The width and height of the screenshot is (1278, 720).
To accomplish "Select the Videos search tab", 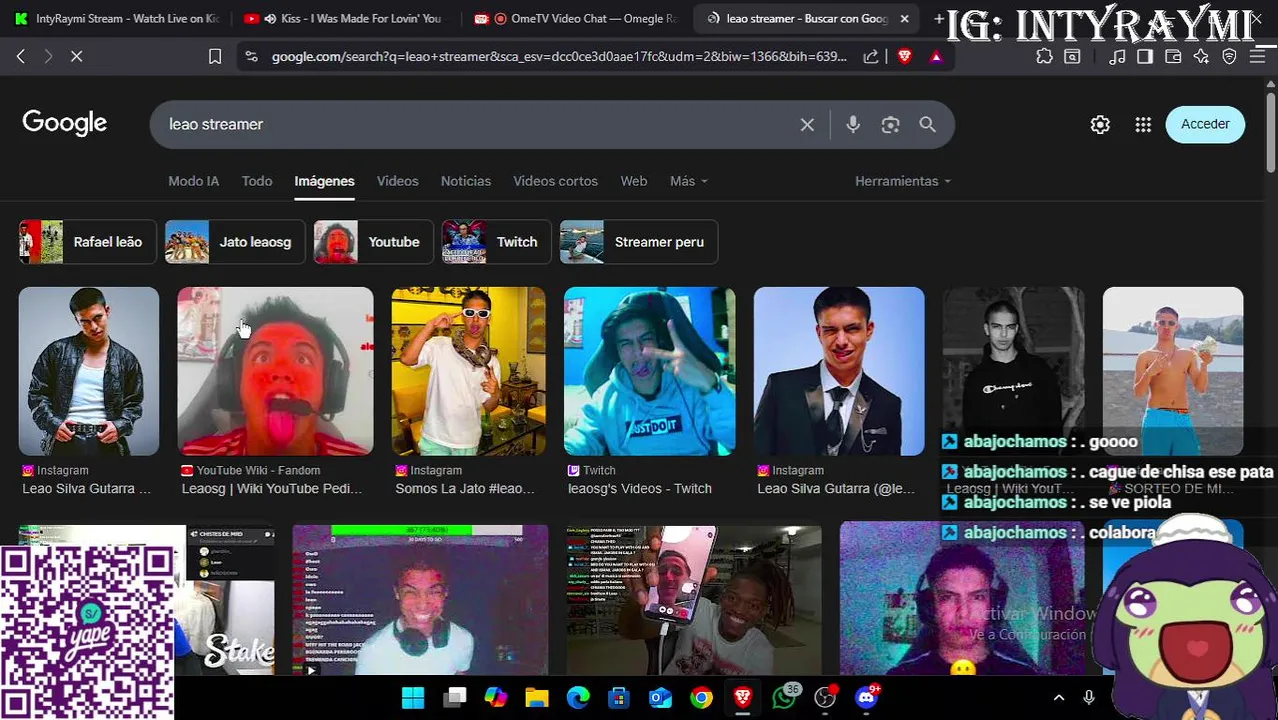I will 397,181.
